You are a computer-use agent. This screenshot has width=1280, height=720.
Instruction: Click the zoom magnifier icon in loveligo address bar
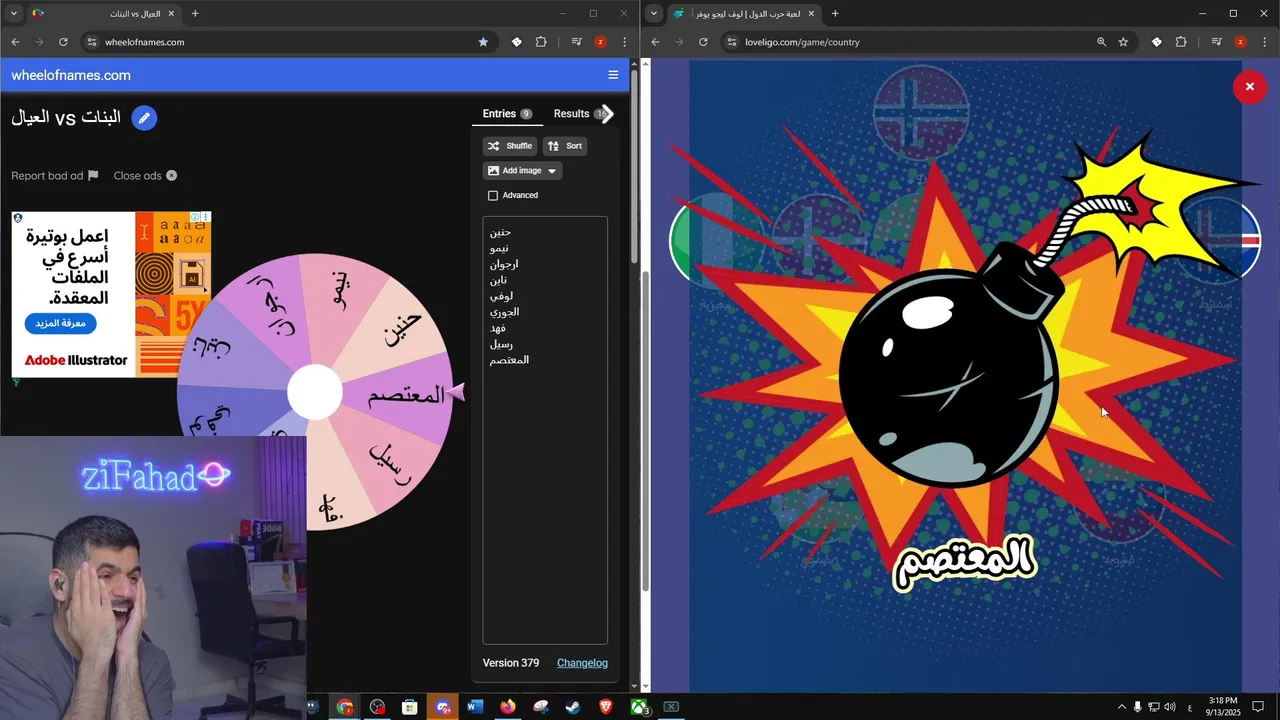pos(1101,42)
